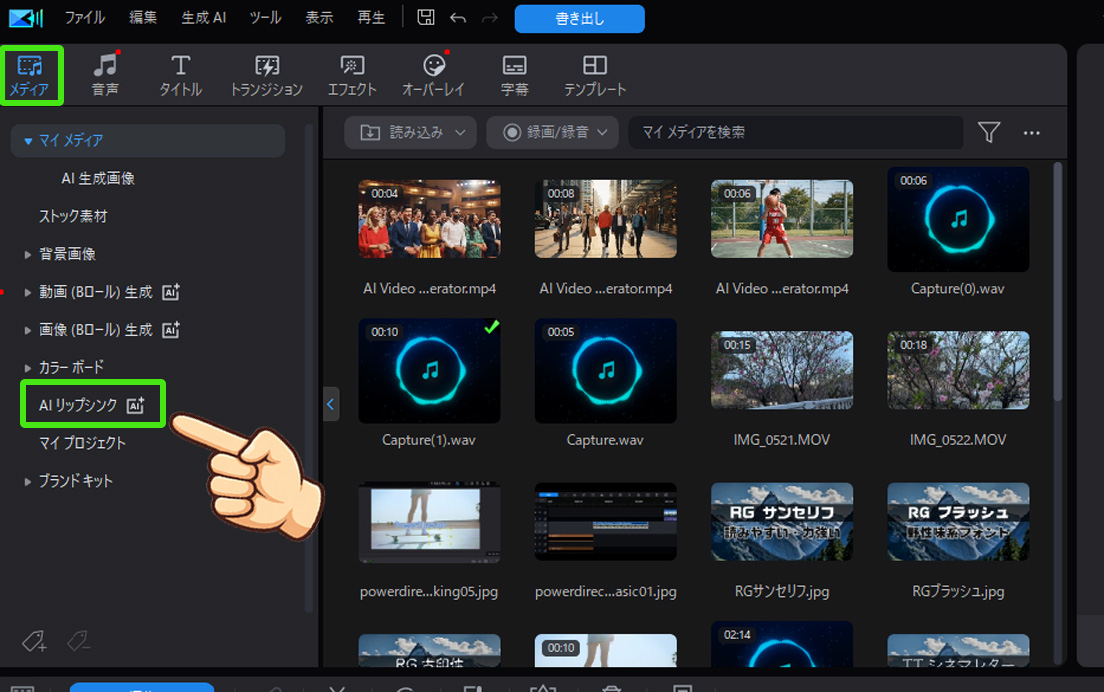Viewport: 1104px width, 692px height.
Task: Open the Effect (エフェクト) room
Action: [352, 76]
